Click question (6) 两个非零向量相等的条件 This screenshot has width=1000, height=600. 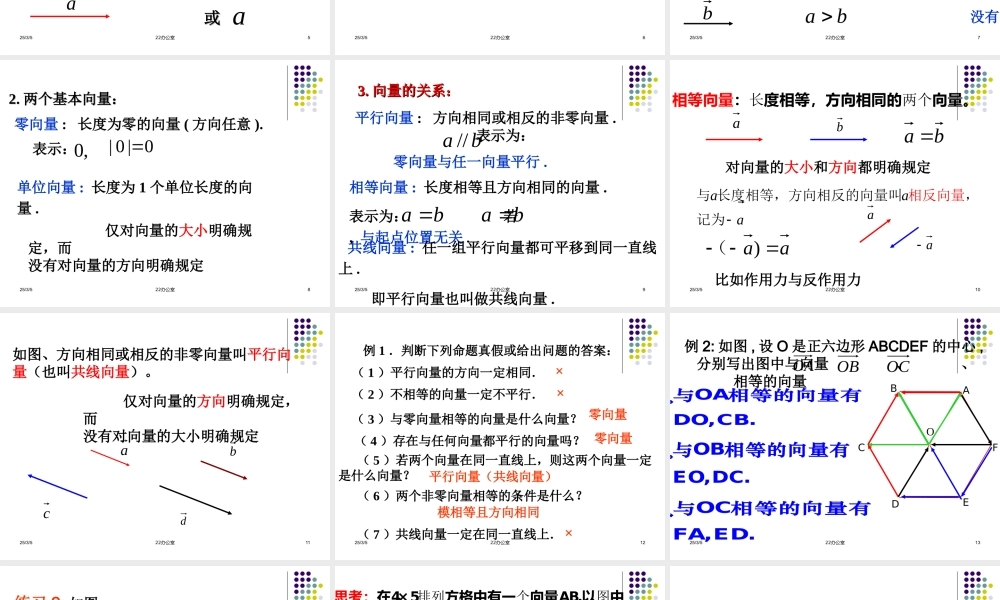(x=471, y=495)
